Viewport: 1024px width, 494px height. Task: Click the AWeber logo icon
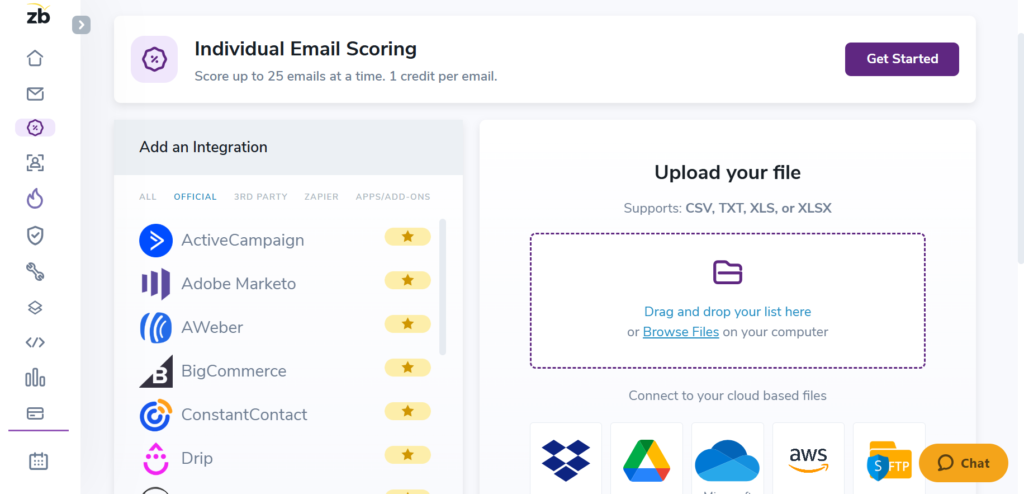tap(156, 327)
